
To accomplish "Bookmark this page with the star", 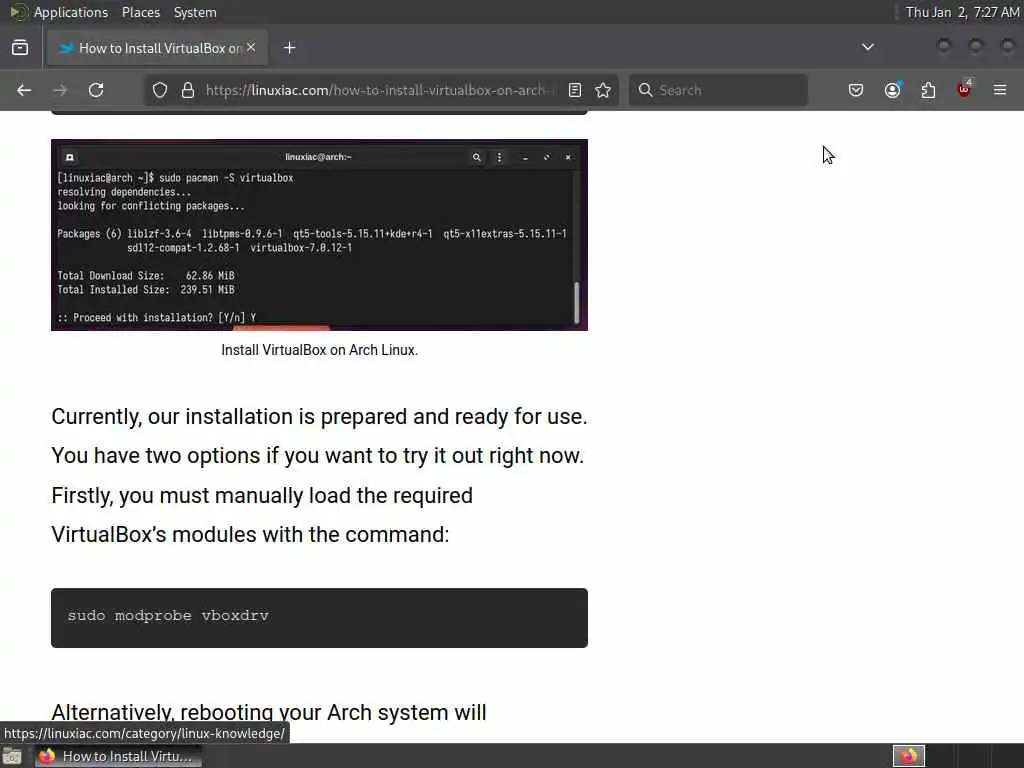I will click(603, 90).
